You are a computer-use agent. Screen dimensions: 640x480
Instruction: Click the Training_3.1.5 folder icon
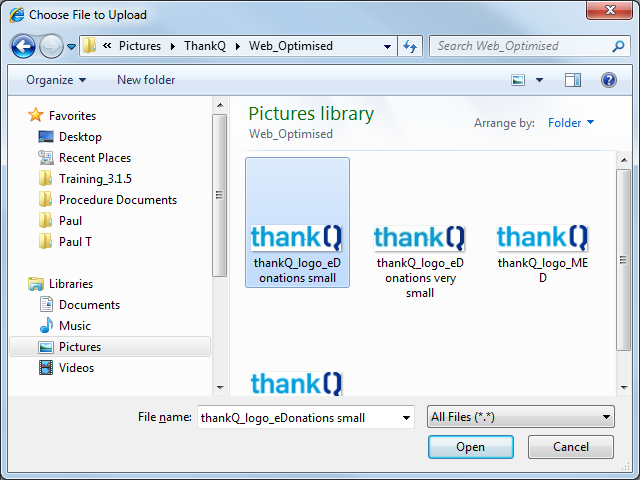(x=45, y=178)
